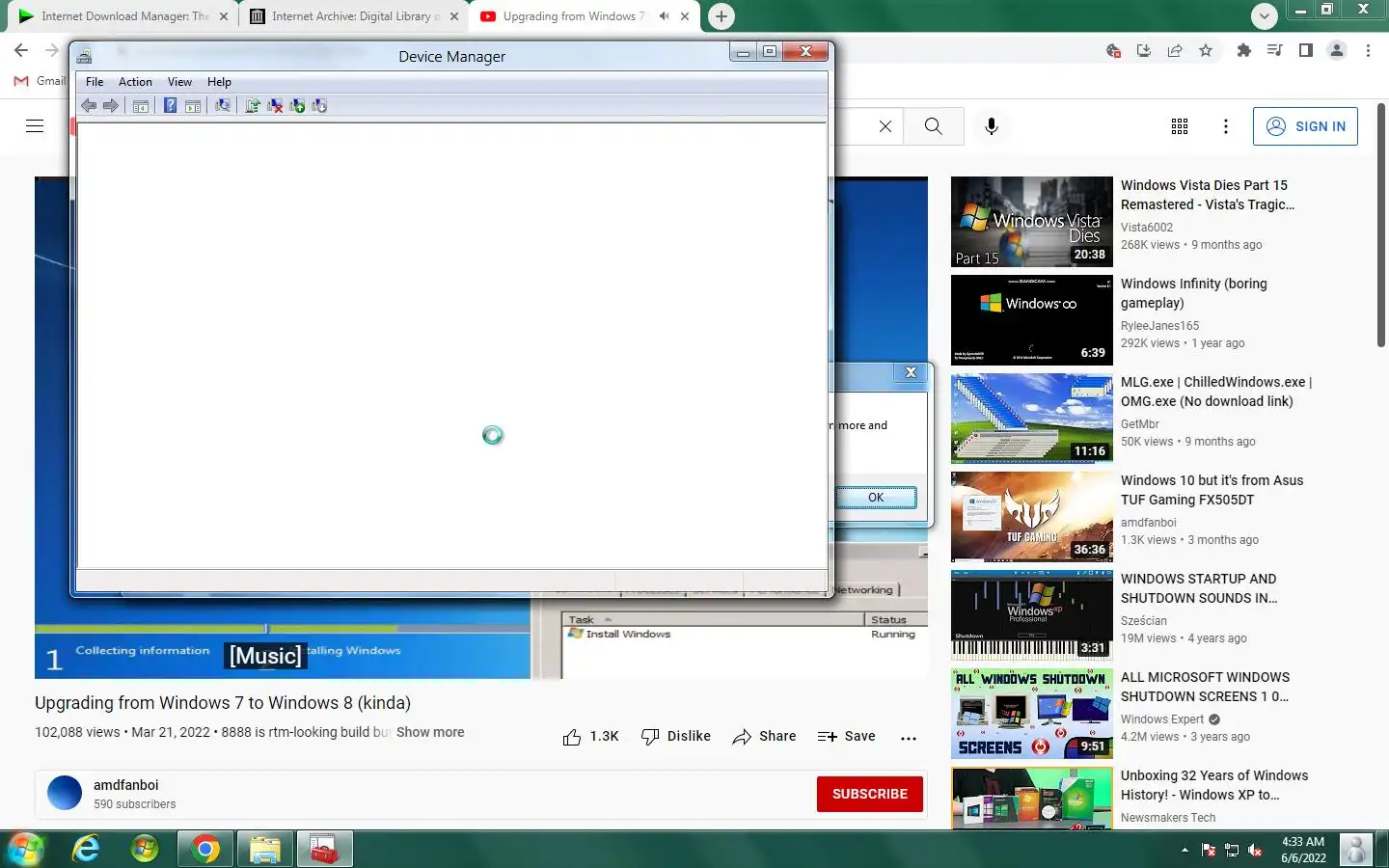Go back with browser back arrow
This screenshot has width=1389, height=868.
click(x=21, y=50)
